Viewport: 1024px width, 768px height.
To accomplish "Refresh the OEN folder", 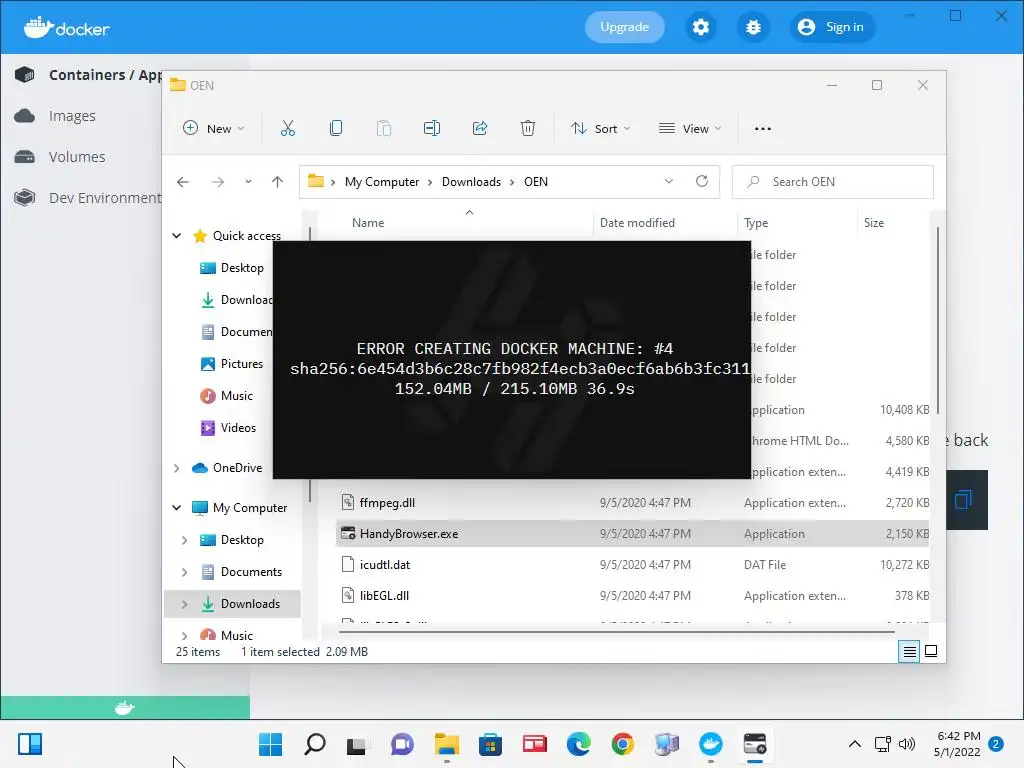I will click(702, 182).
